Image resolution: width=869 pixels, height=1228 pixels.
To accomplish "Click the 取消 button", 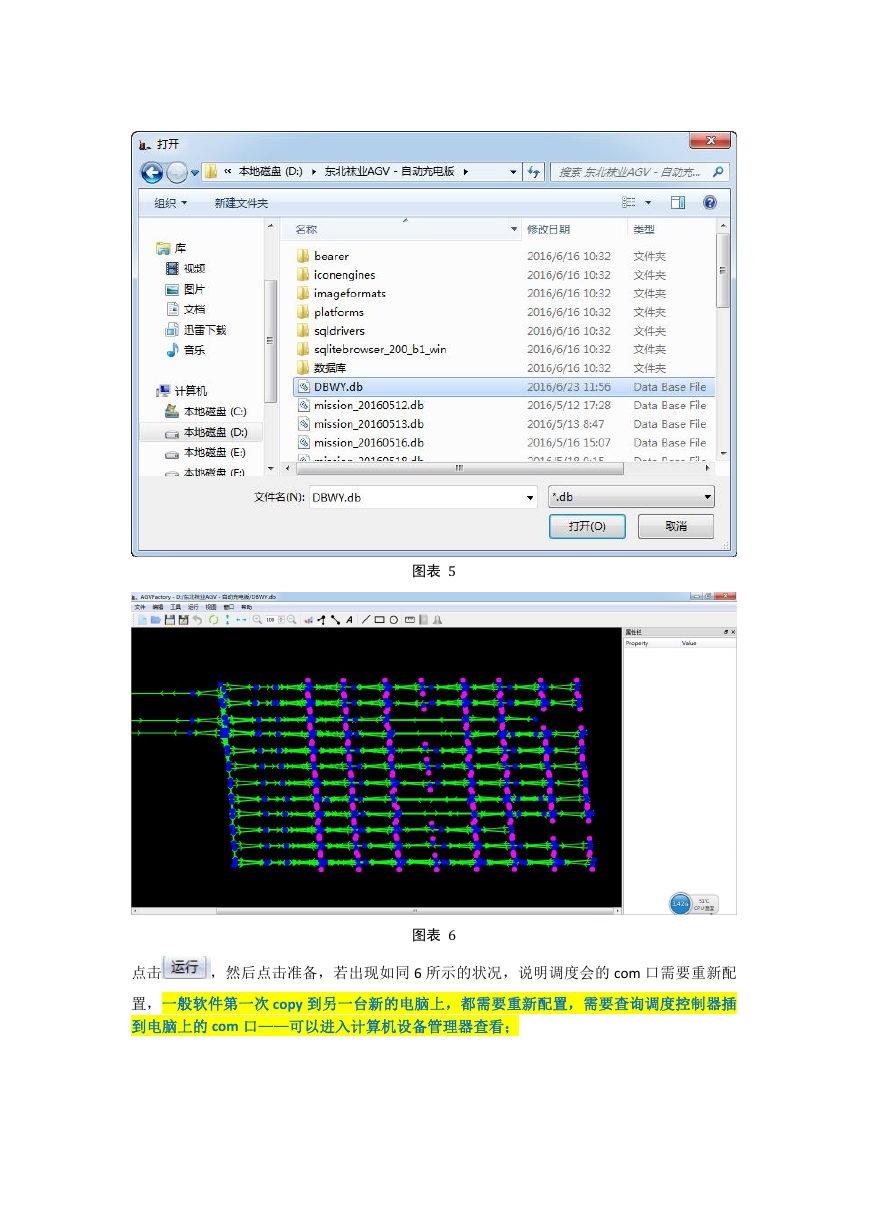I will pyautogui.click(x=676, y=526).
